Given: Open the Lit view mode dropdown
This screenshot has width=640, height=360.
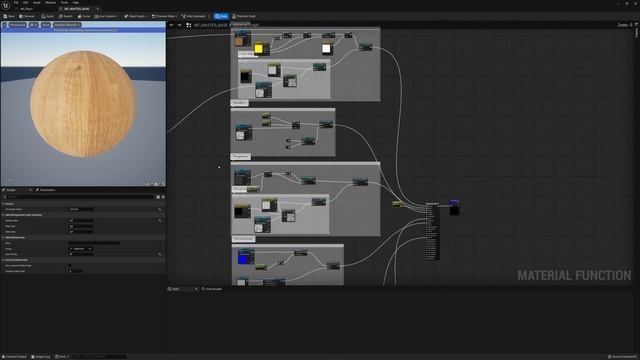Looking at the screenshot, I should point(33,25).
